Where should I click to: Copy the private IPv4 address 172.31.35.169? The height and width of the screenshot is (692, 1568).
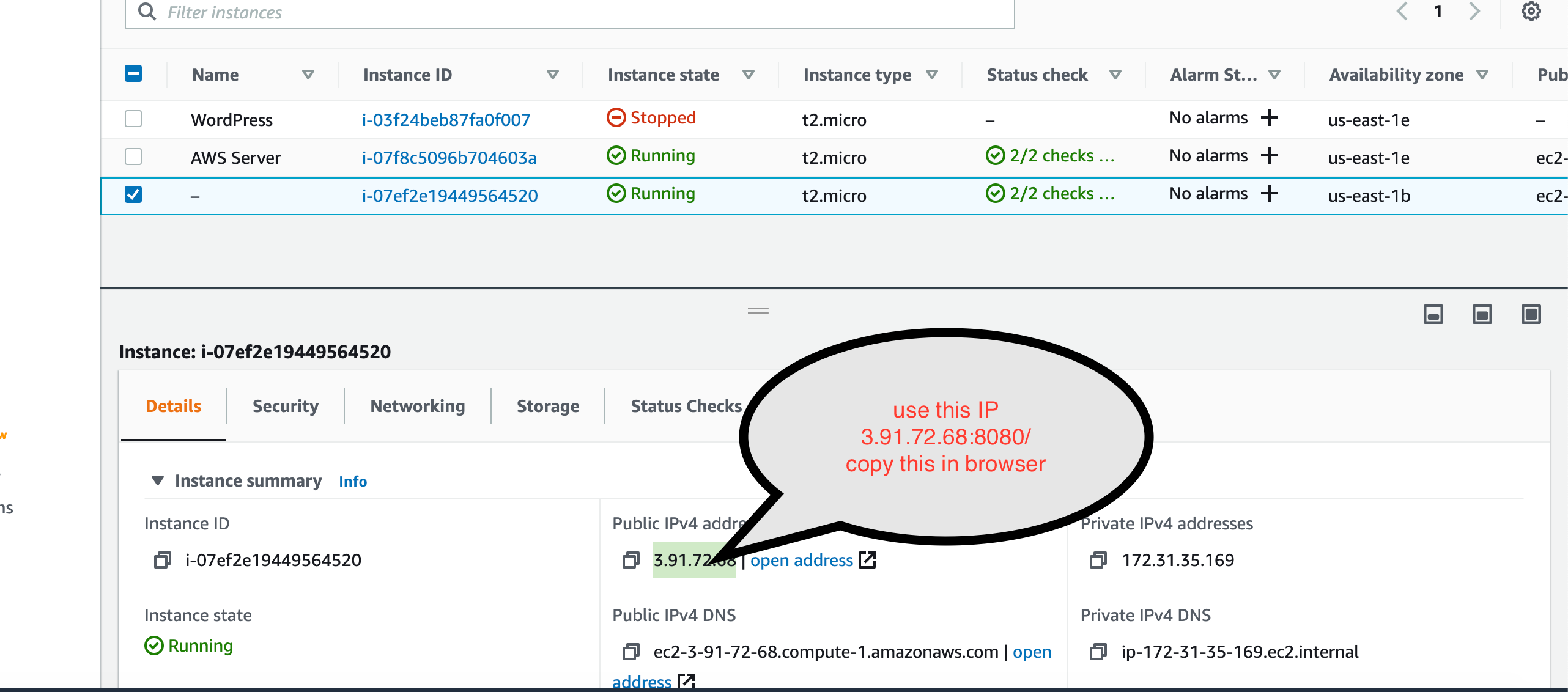tap(1098, 560)
